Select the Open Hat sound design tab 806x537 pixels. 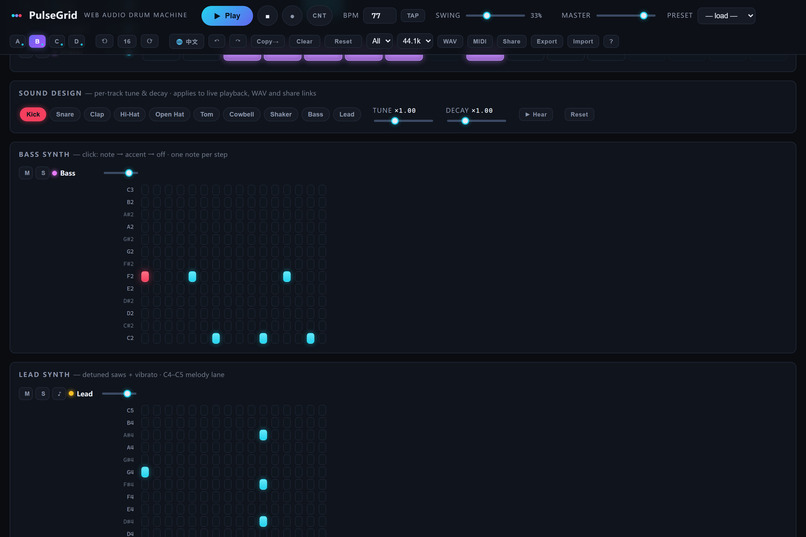[170, 115]
